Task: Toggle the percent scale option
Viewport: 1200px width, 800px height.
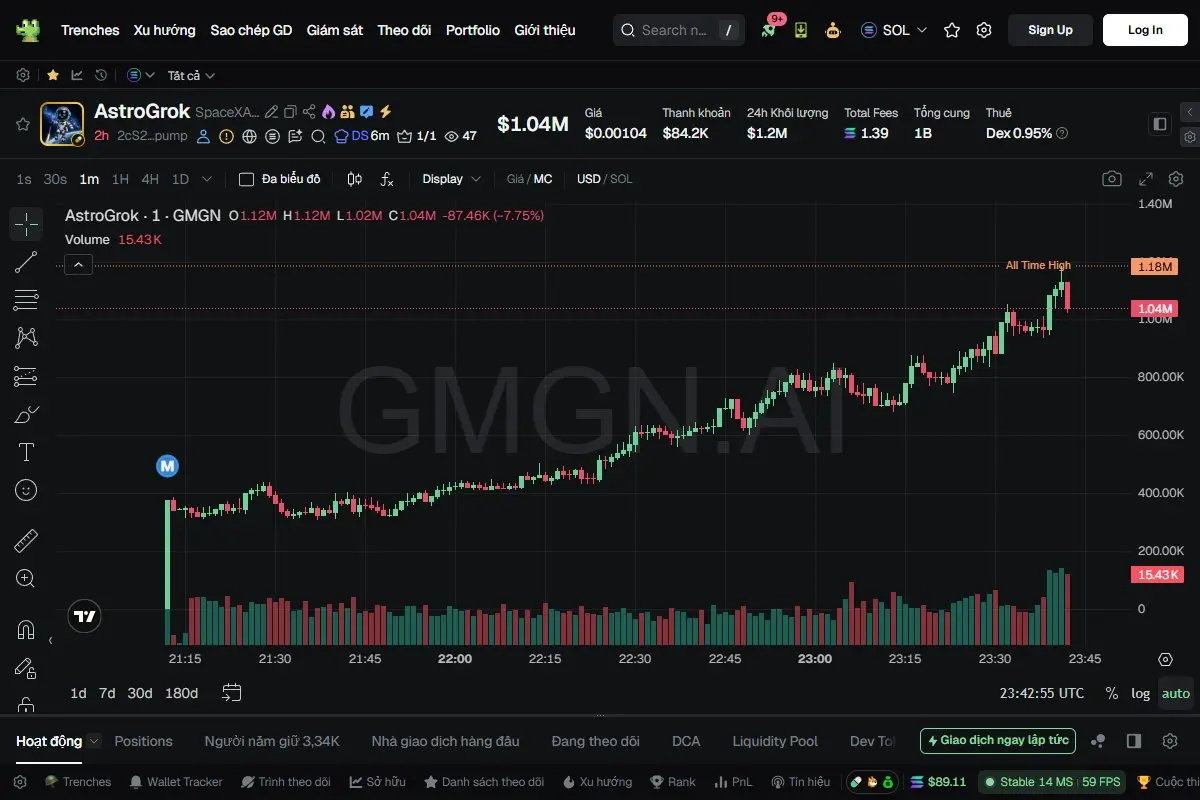Action: click(x=1112, y=693)
